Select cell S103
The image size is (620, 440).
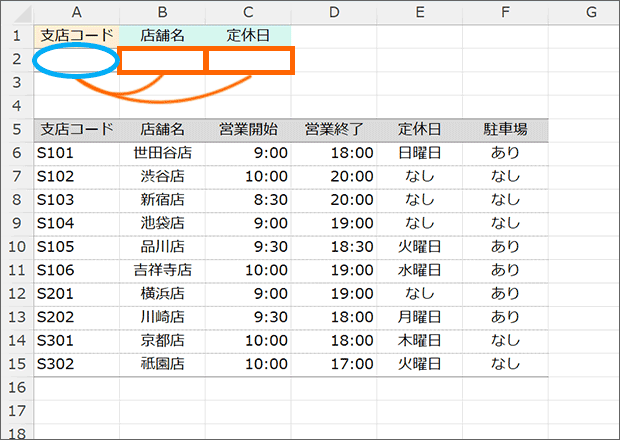tap(77, 200)
